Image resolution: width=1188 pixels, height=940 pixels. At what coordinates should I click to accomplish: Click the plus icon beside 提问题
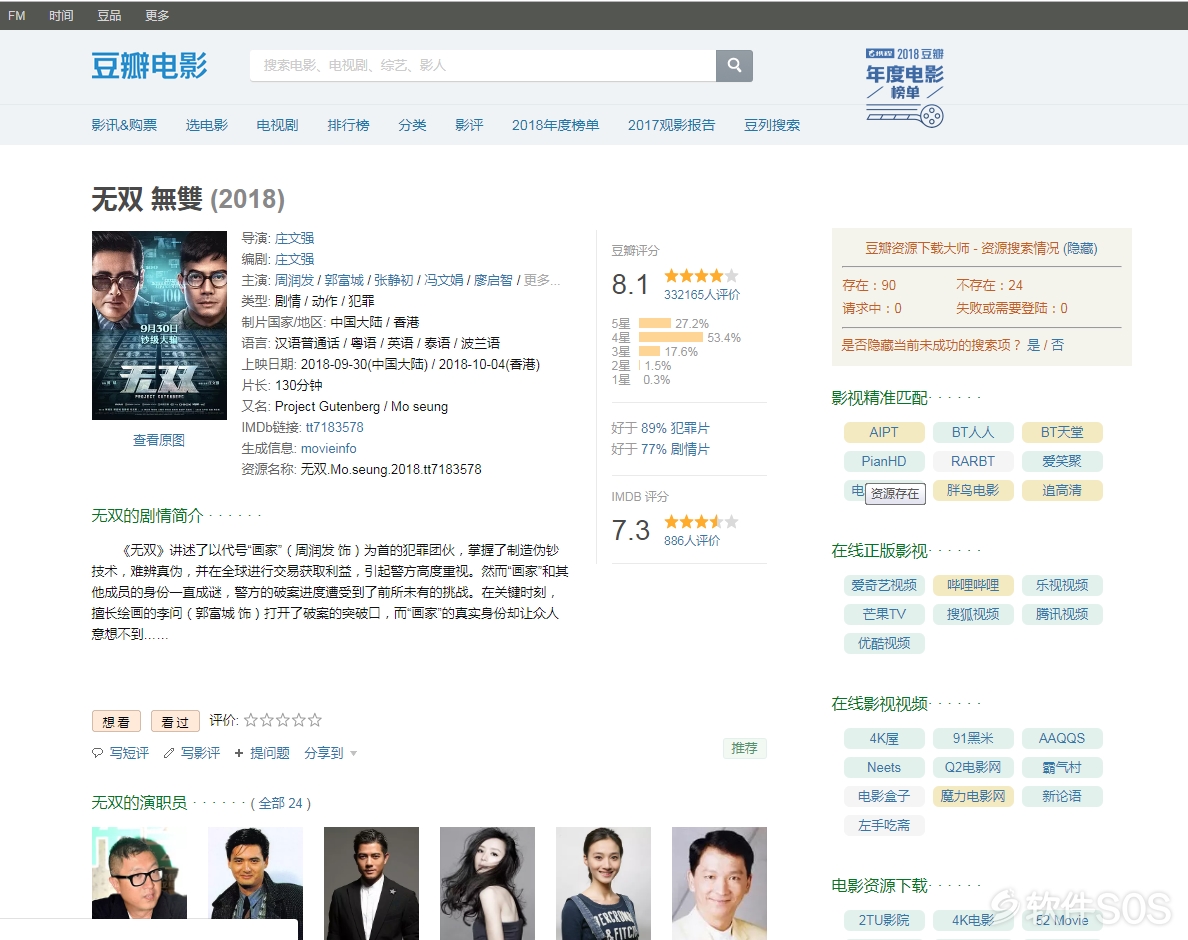point(239,753)
